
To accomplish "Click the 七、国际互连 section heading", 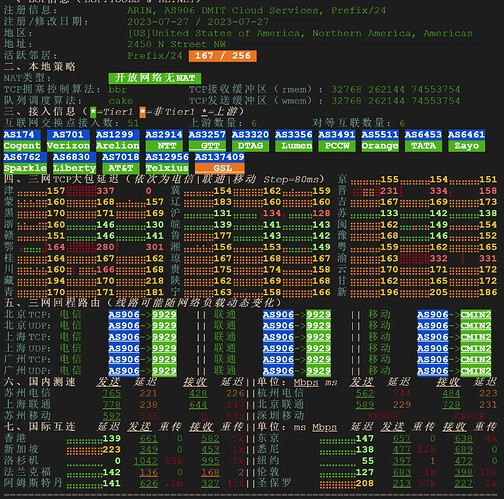I will pos(40,427).
